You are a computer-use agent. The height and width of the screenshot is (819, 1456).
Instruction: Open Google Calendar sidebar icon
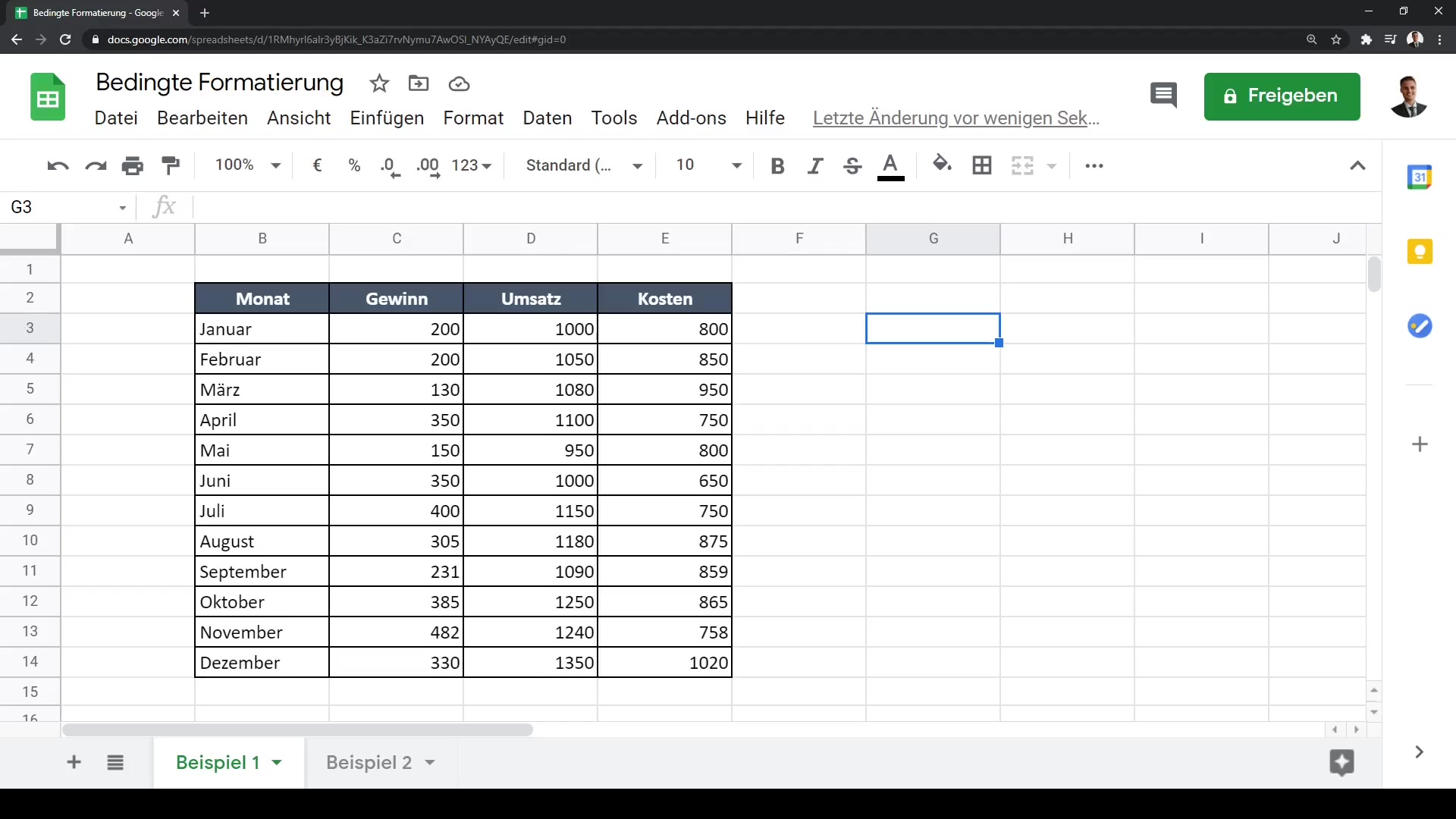coord(1420,177)
